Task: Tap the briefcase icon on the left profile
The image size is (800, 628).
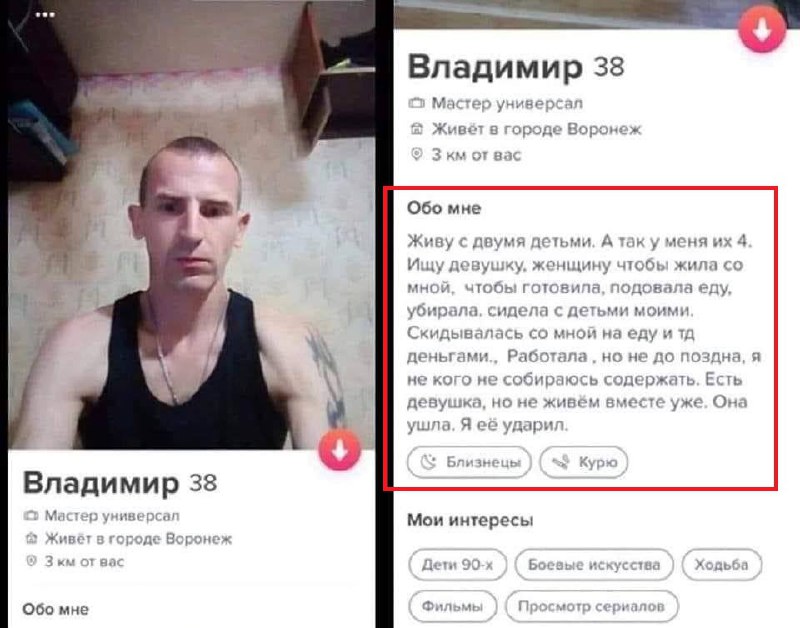Action: click(x=31, y=516)
